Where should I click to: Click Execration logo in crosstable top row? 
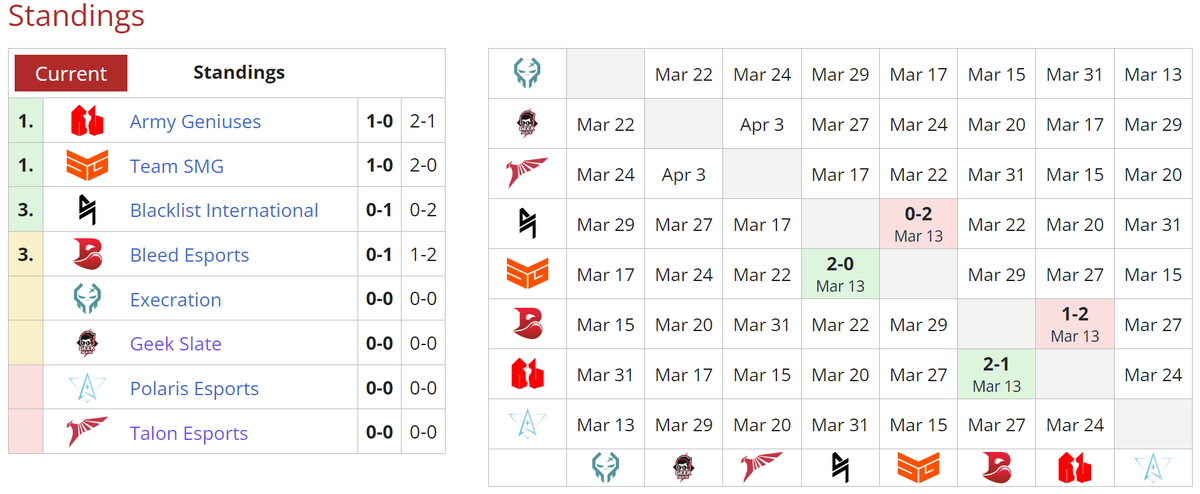pos(527,74)
